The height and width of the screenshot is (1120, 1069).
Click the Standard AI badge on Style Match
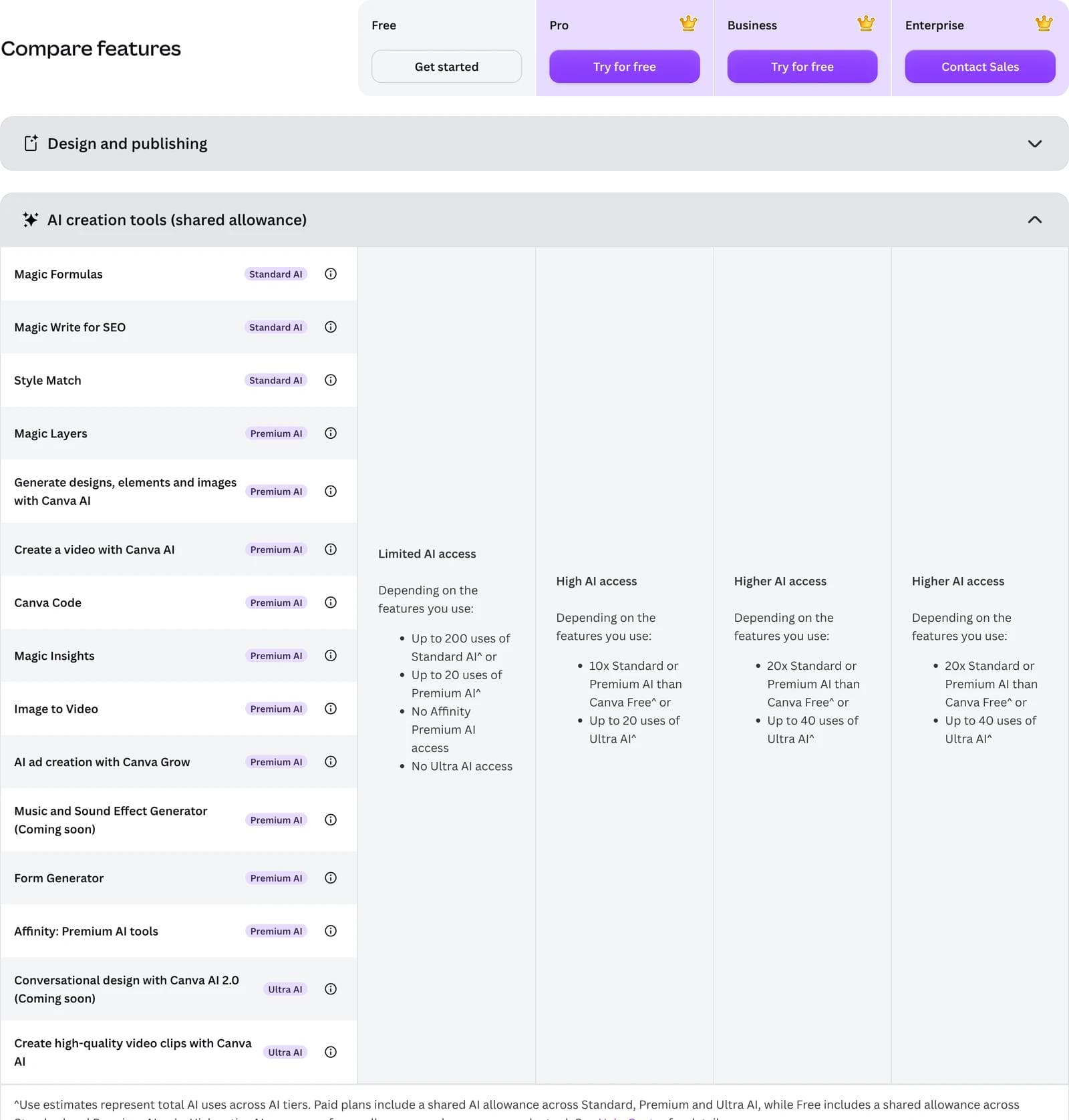tap(275, 380)
